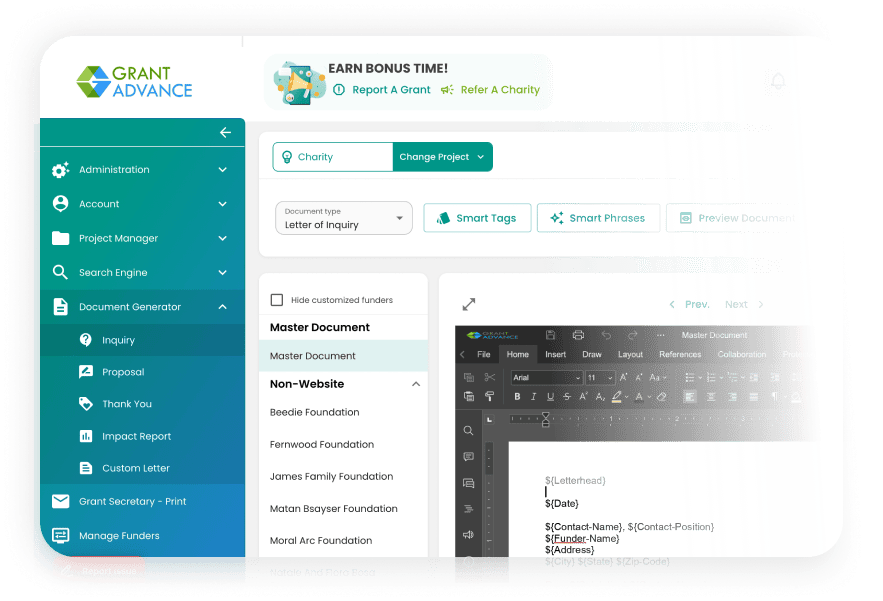Apply superscript formatting

click(583, 397)
